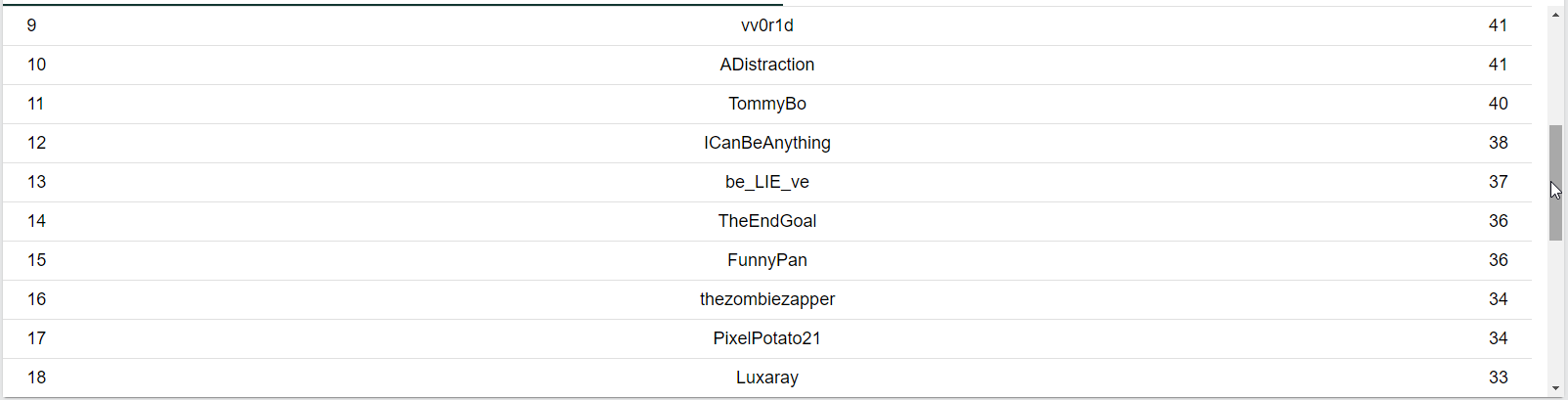Viewport: 1568px width, 400px height.
Task: Click the scrollbar down arrow
Action: pyautogui.click(x=1555, y=389)
